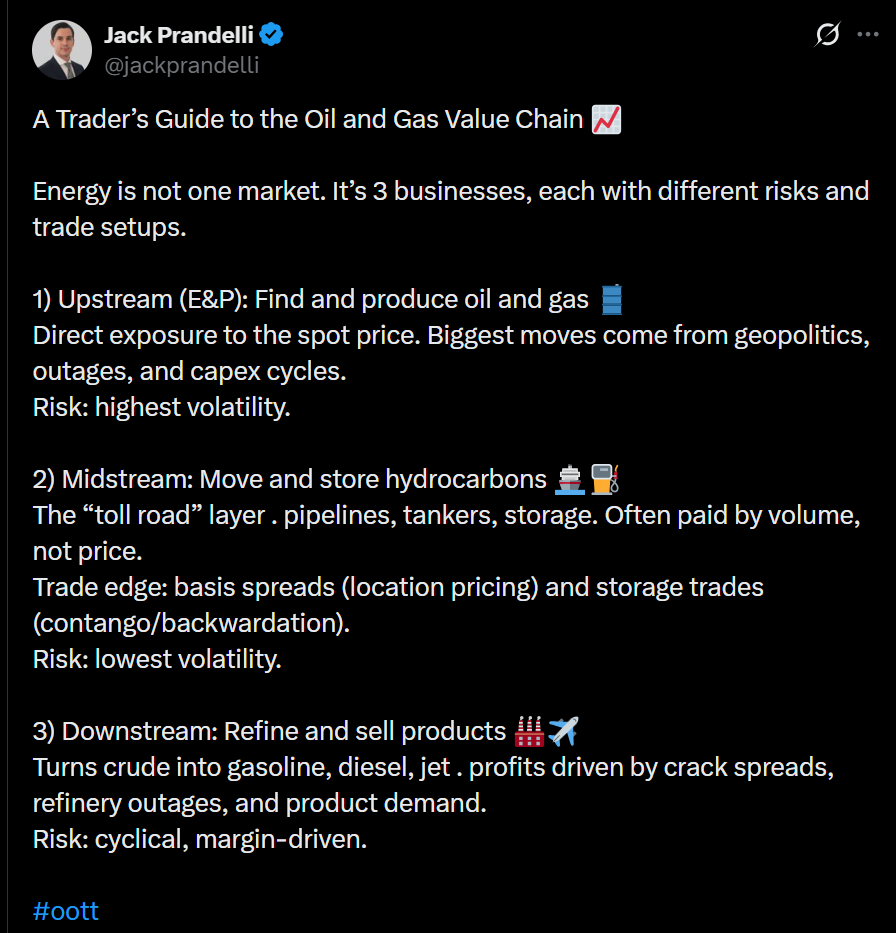Open the #oott hashtag
This screenshot has height=933, width=896.
pos(66,911)
